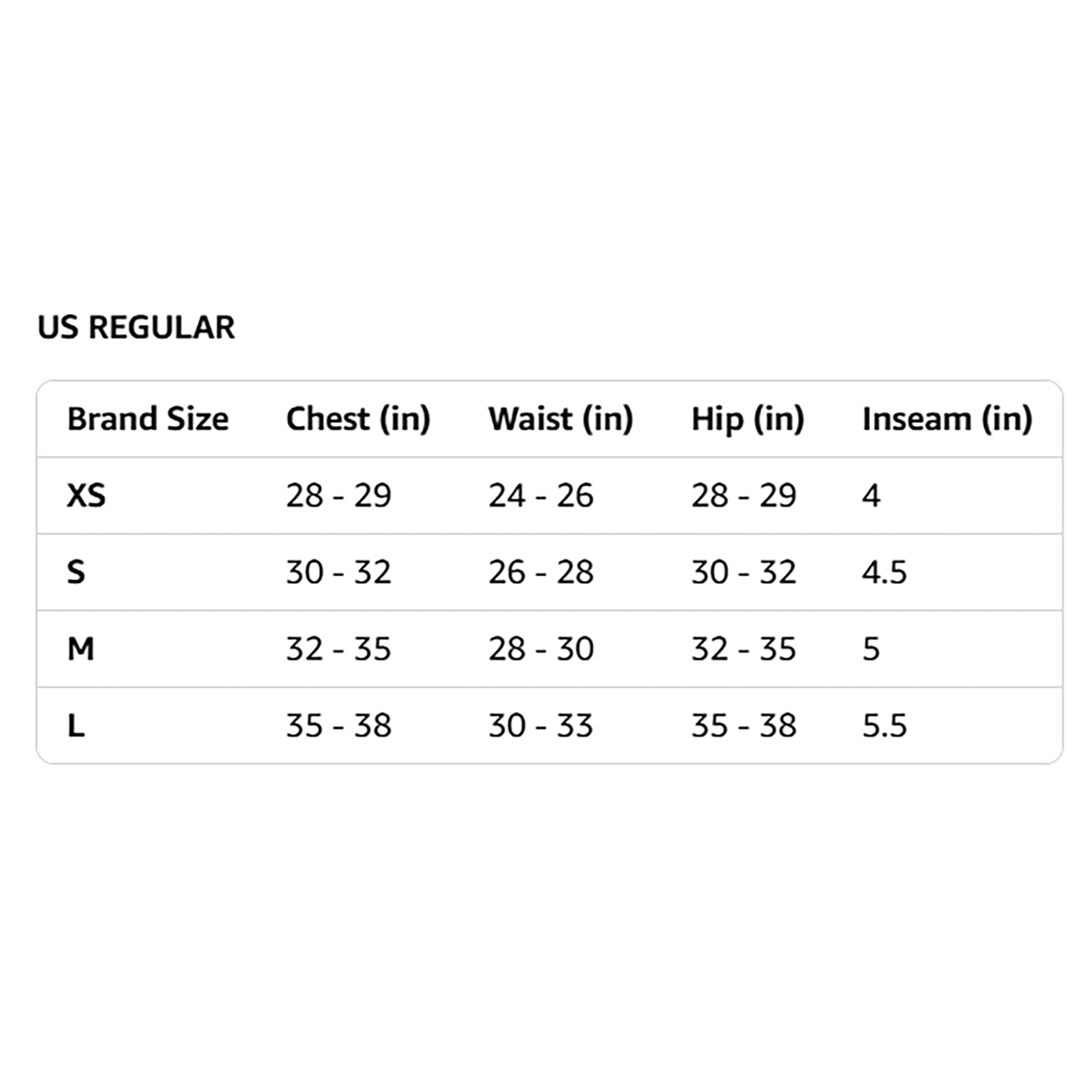Select the S inseam value 4.5

[x=885, y=572]
